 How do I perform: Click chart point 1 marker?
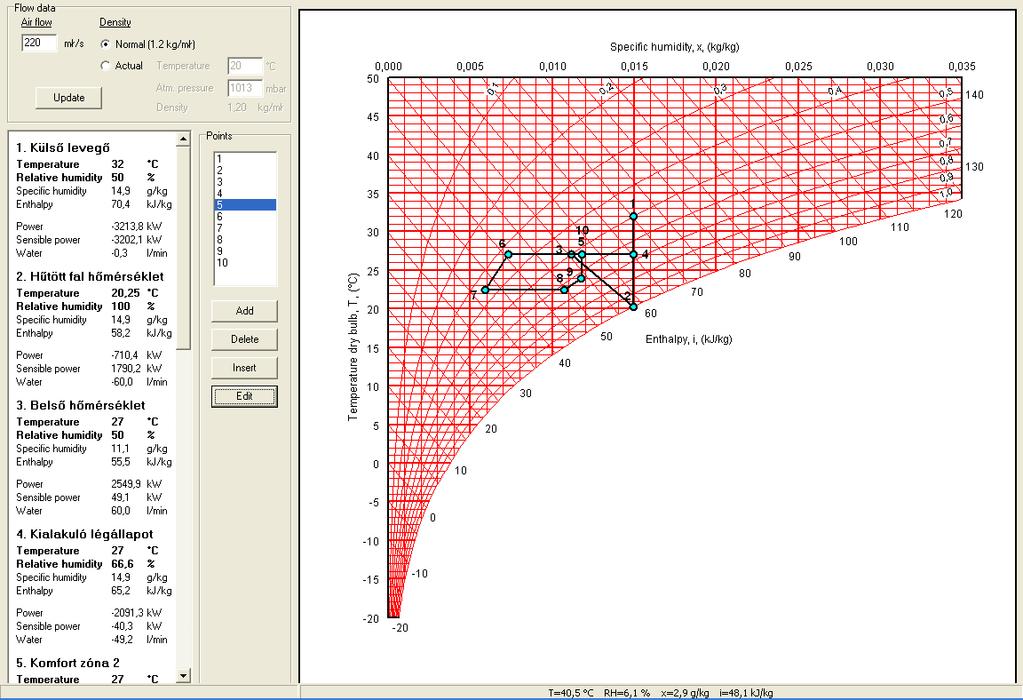(x=634, y=217)
